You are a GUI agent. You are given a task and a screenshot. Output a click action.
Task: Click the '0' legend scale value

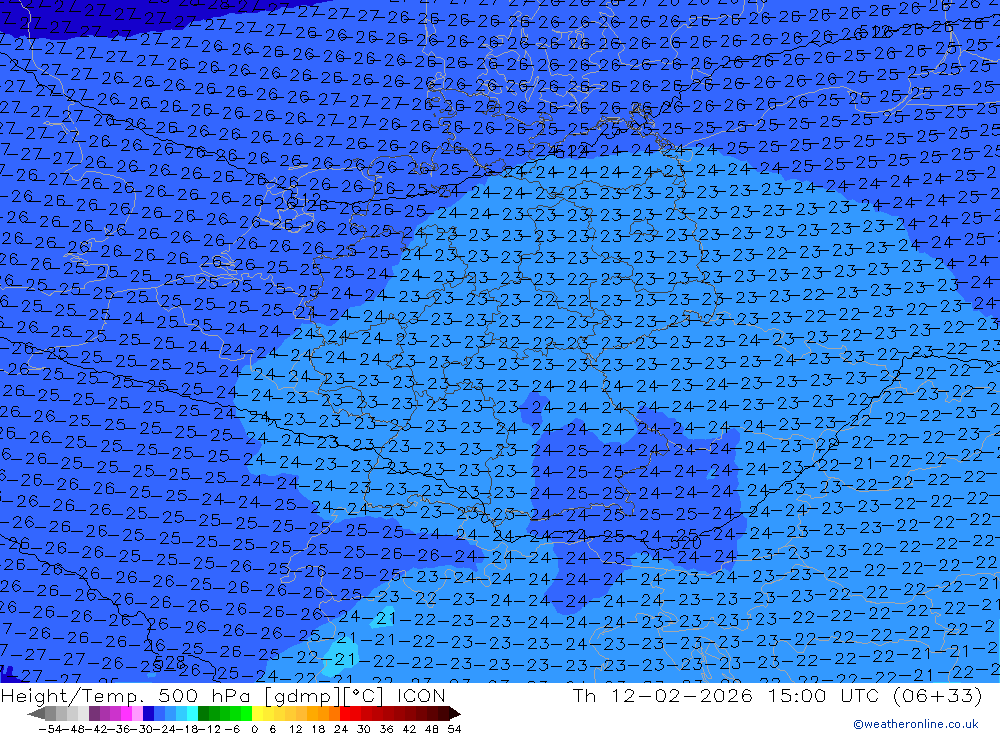pos(254,729)
